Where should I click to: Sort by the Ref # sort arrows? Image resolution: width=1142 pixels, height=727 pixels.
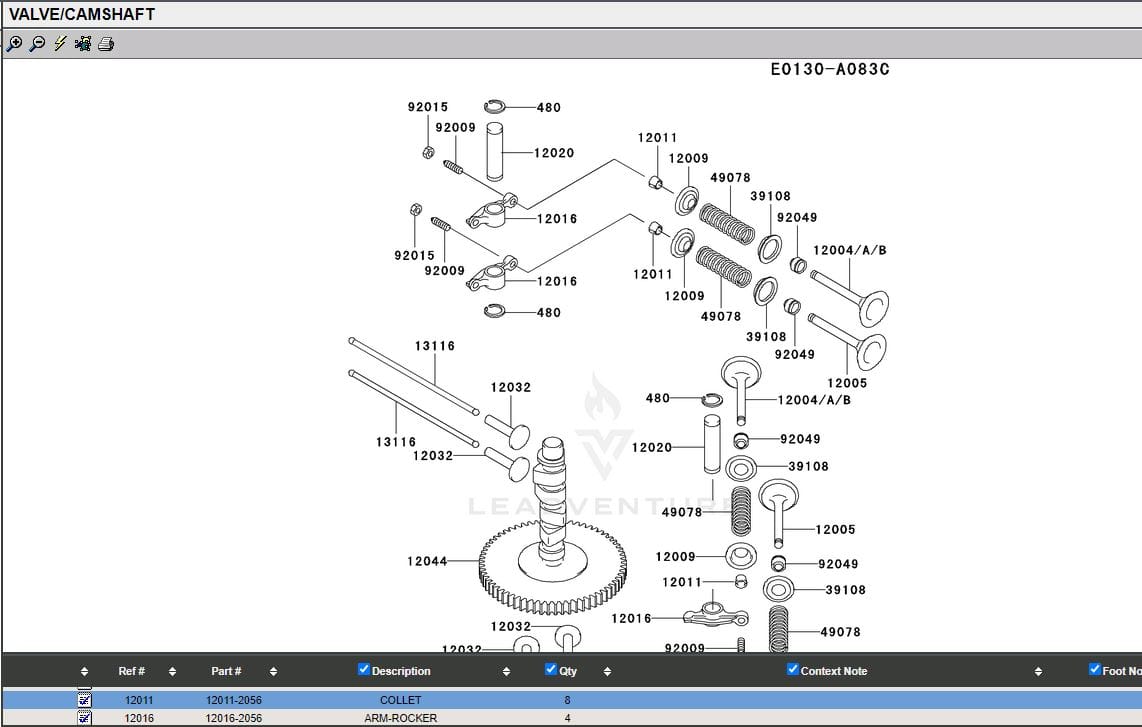point(172,671)
